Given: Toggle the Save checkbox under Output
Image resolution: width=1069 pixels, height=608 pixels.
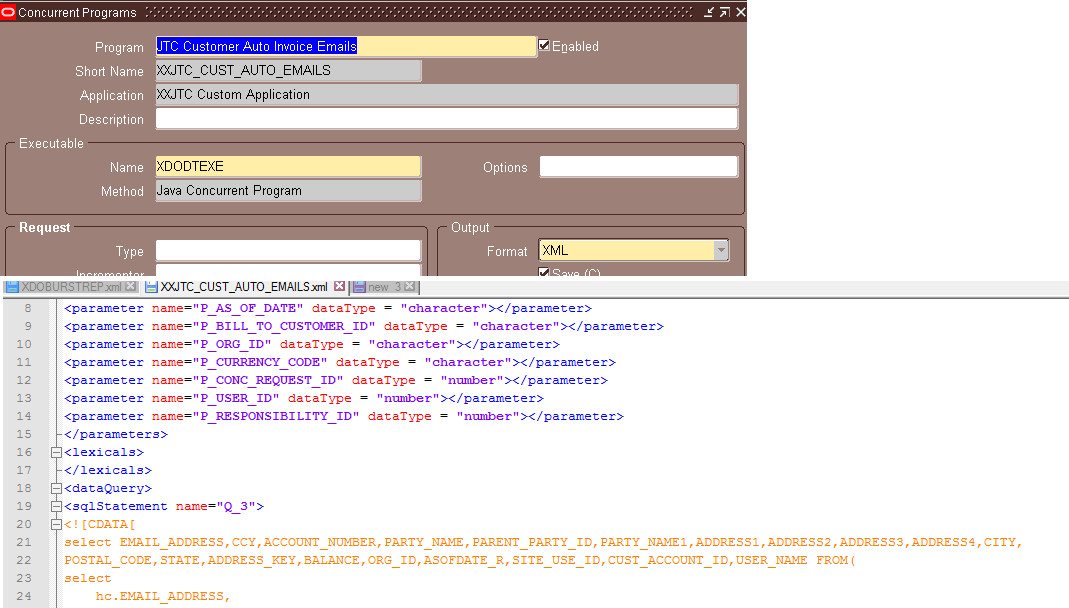Looking at the screenshot, I should 545,272.
